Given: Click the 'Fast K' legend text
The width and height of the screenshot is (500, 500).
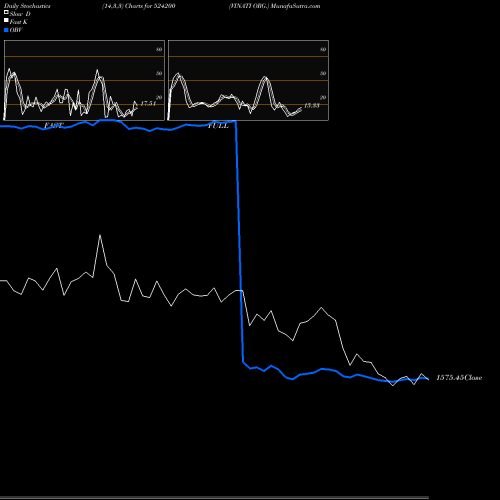Looking at the screenshot, I should [x=19, y=22].
